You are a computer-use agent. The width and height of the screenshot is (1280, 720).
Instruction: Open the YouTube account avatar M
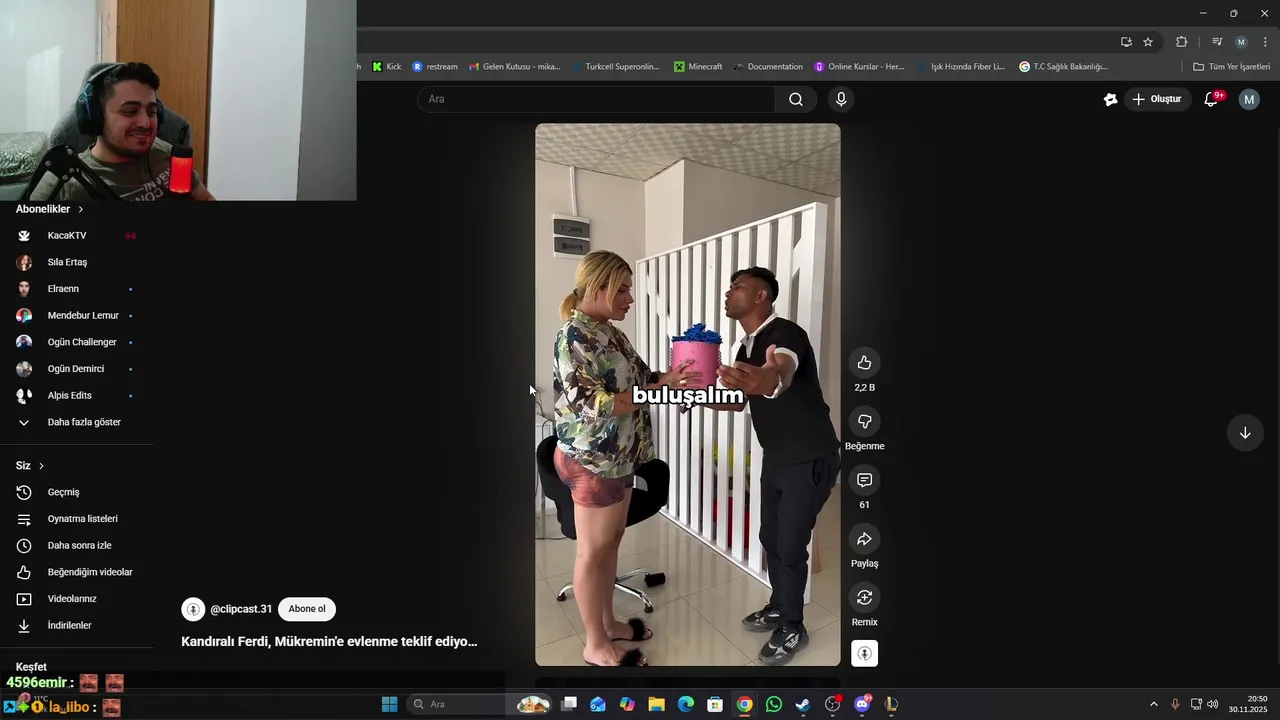click(x=1249, y=99)
